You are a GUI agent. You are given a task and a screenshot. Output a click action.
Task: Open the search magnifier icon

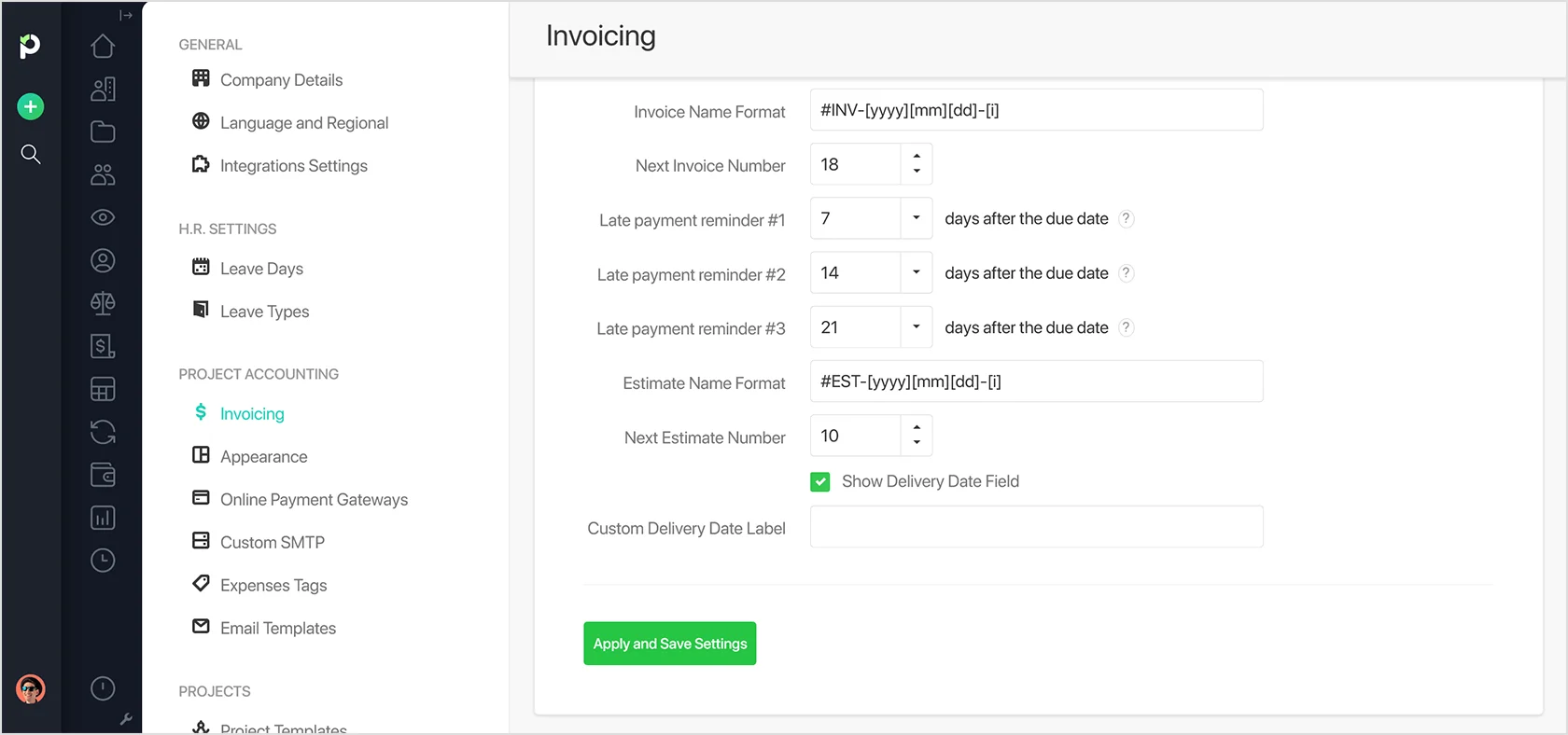coord(31,154)
